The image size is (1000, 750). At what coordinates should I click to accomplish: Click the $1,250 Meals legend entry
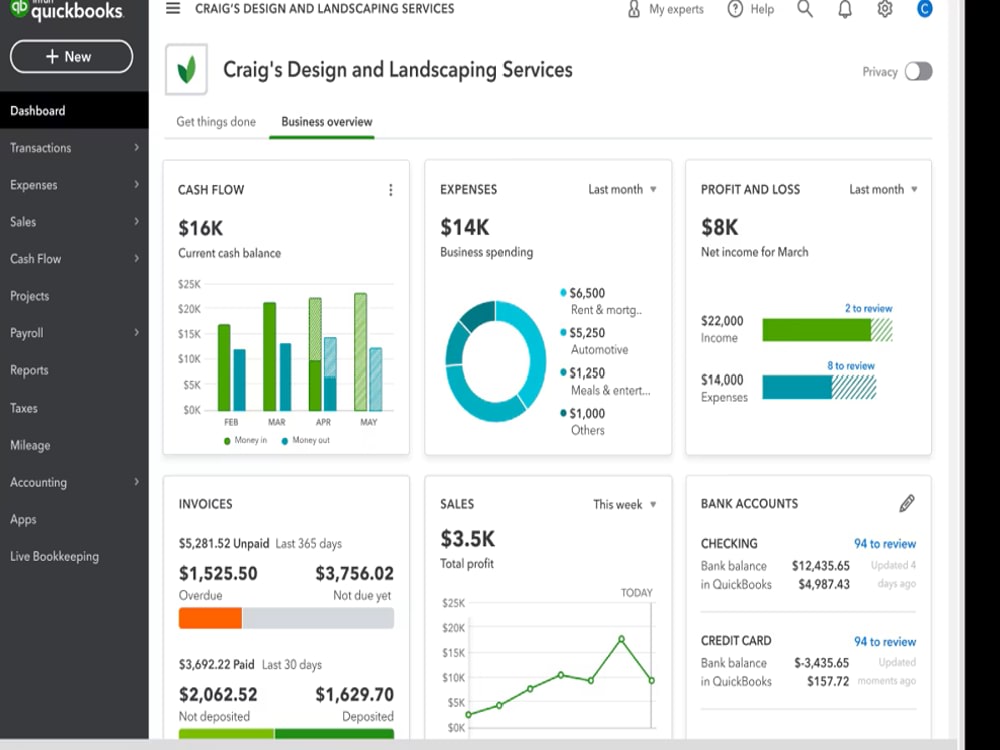pos(605,381)
